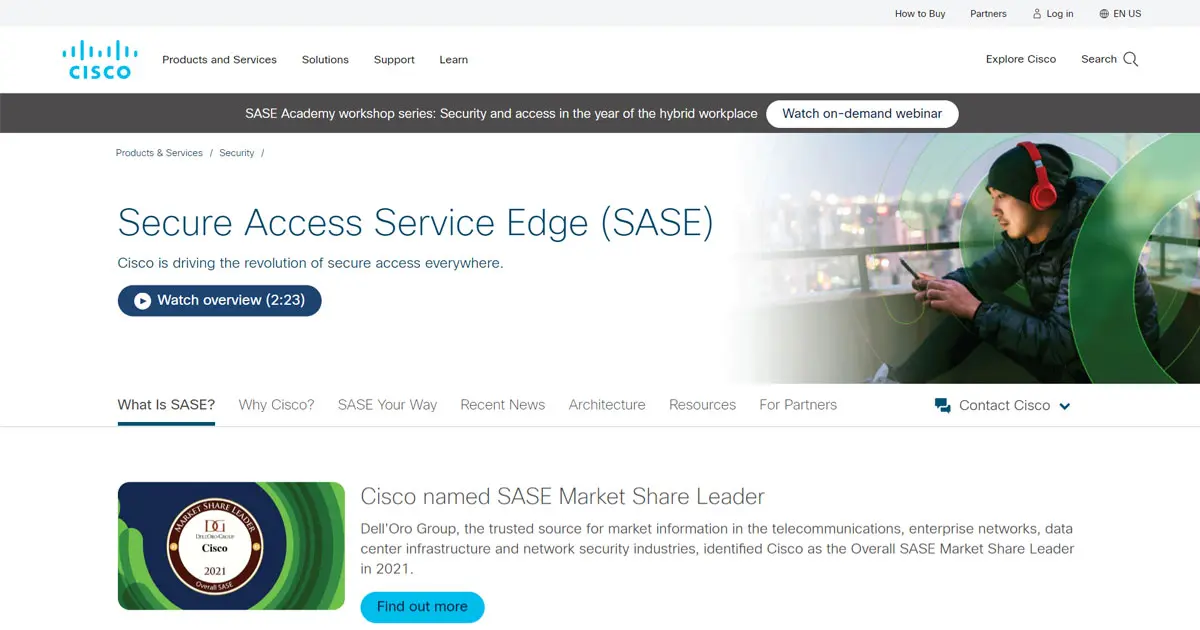Follow the Security breadcrumb link

[237, 153]
